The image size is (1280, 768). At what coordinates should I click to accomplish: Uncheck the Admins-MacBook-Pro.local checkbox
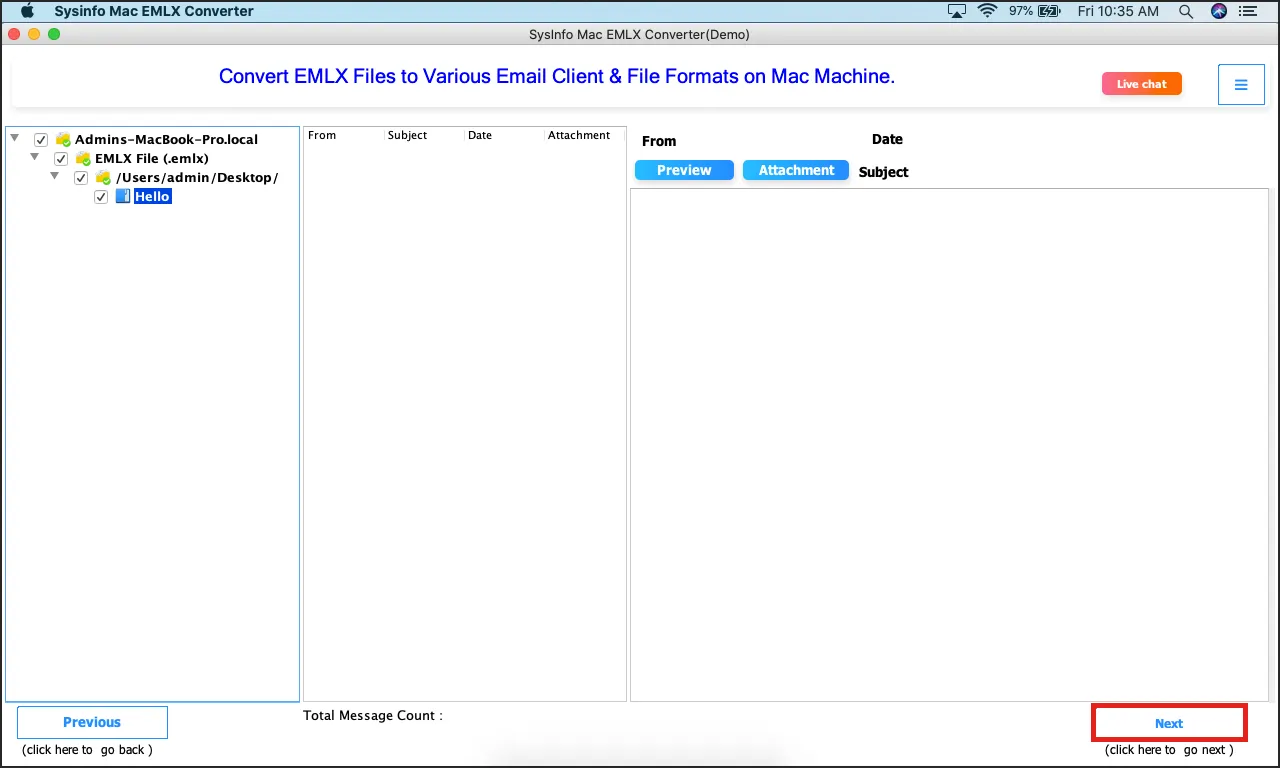pyautogui.click(x=41, y=140)
